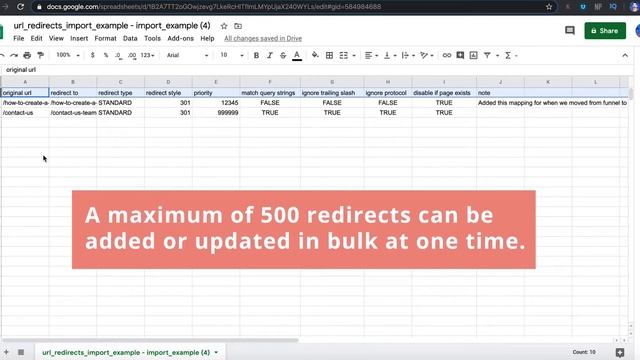The image size is (640, 360).
Task: Print the spreadsheet with the printer icon
Action: coord(27,55)
